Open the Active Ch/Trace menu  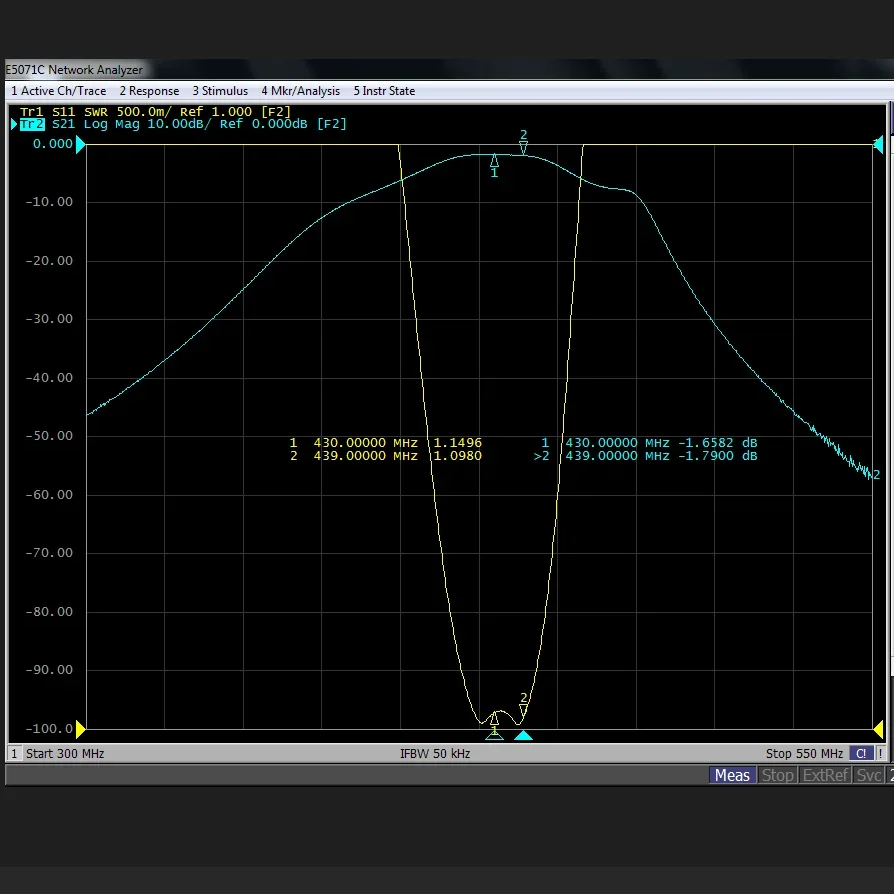(58, 91)
